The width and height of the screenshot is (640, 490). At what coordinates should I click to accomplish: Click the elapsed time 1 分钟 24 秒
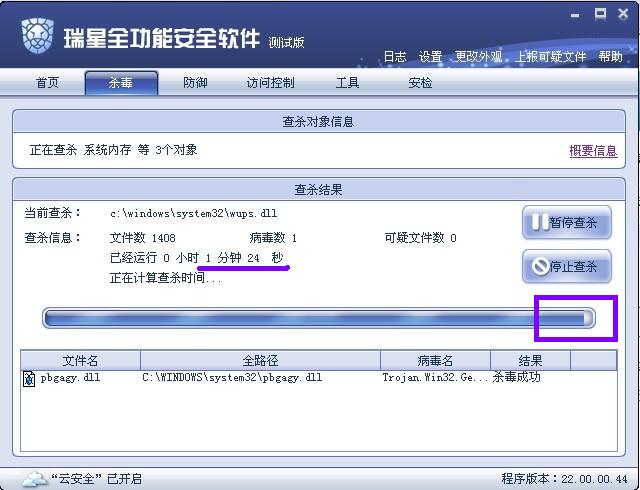pos(244,258)
